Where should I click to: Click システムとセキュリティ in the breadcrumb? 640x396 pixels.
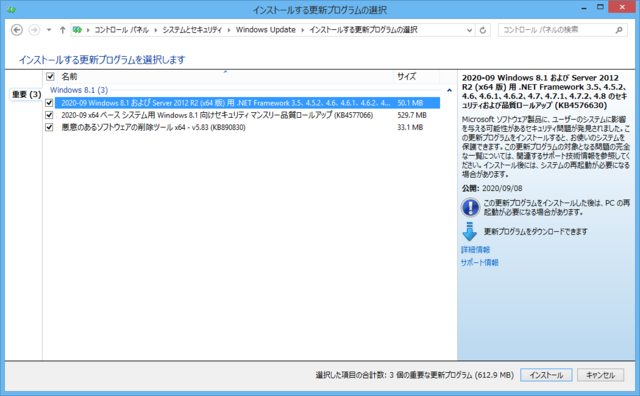click(x=192, y=30)
